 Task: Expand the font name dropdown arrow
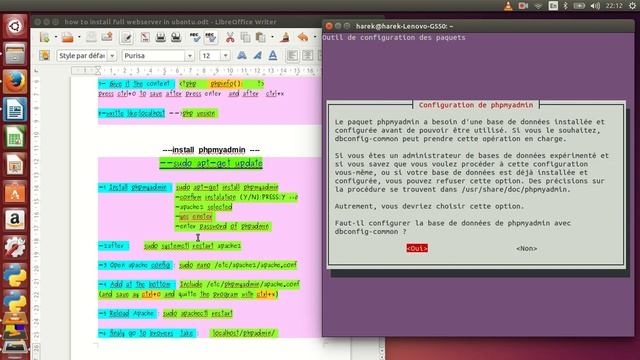190,56
